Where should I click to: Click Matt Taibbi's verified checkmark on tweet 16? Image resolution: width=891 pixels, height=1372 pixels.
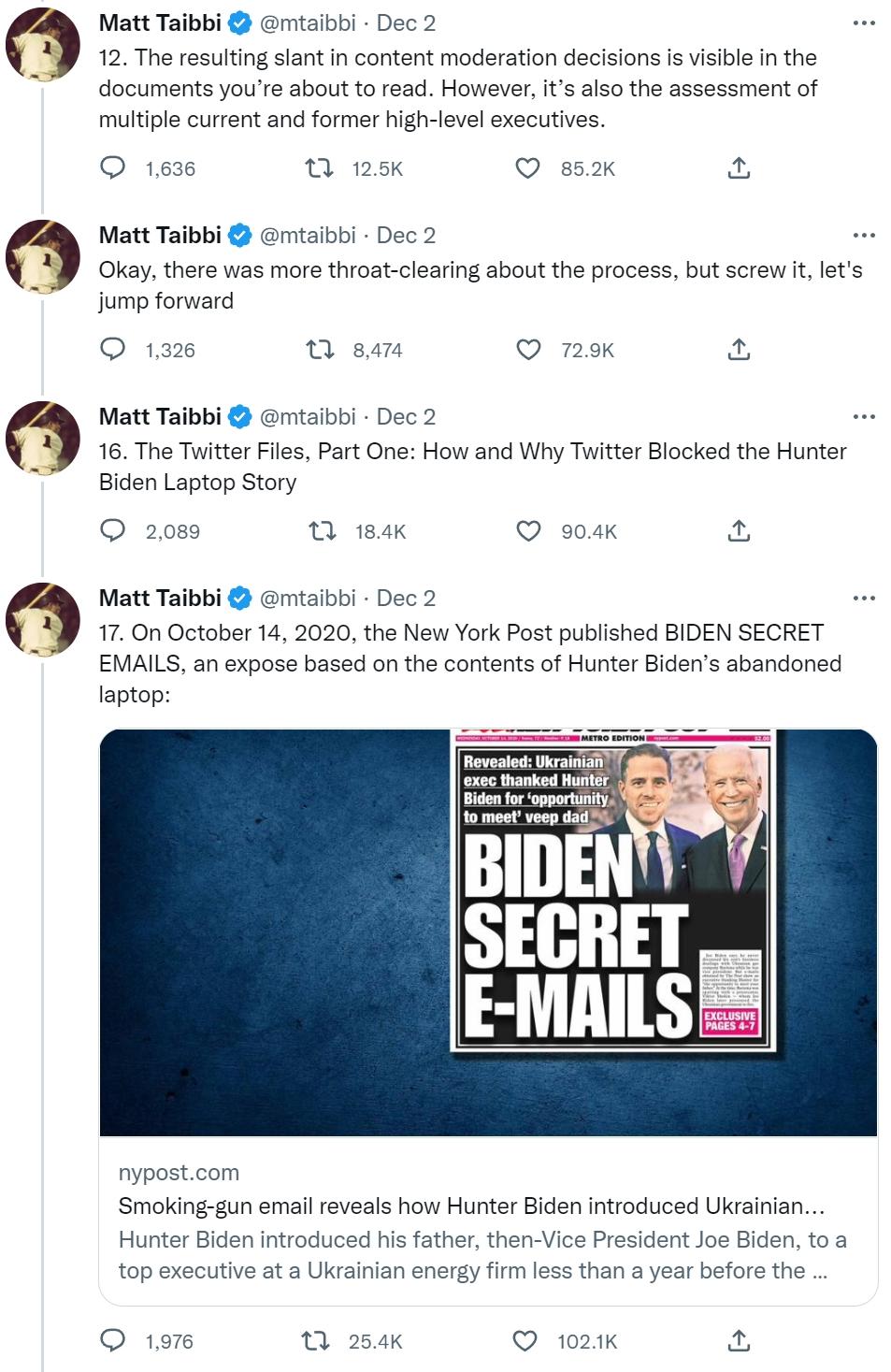tap(239, 417)
